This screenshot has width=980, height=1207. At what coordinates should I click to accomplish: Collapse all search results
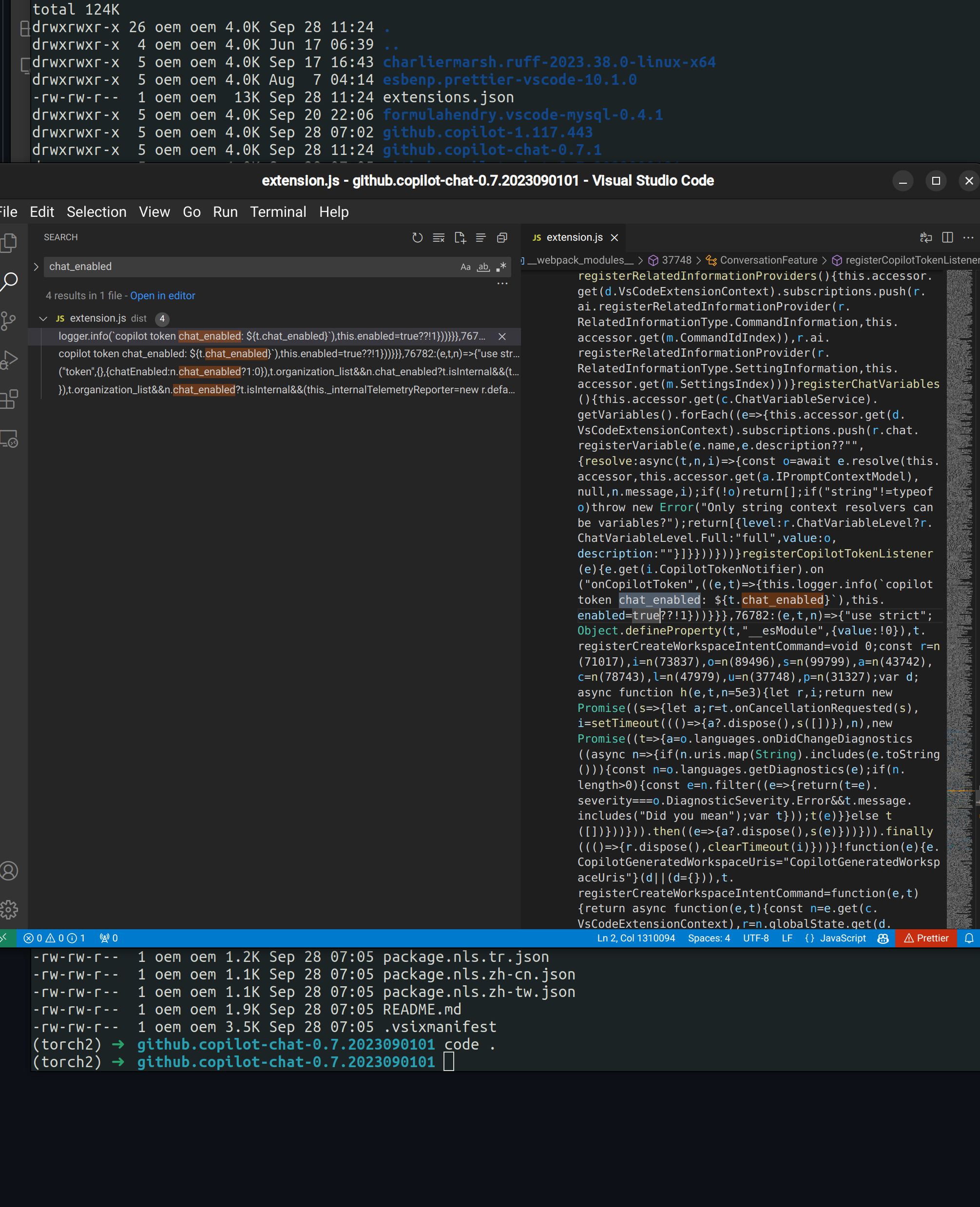point(502,238)
